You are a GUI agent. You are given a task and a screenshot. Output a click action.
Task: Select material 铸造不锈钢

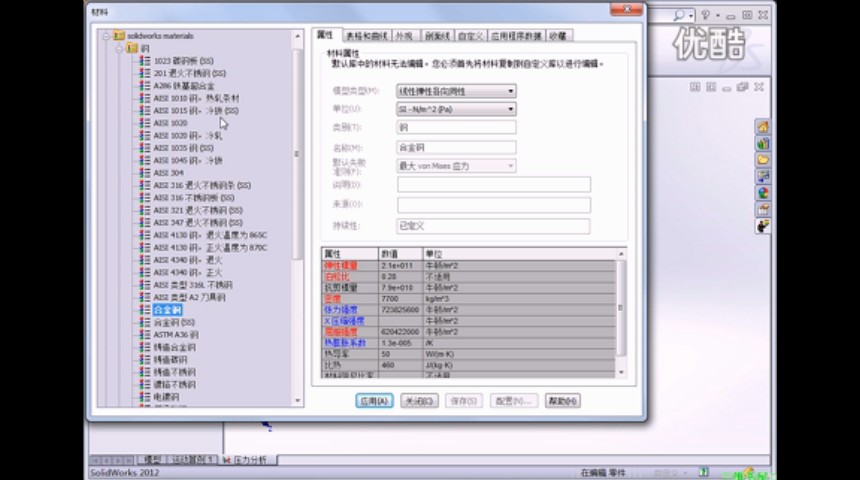[x=174, y=372]
